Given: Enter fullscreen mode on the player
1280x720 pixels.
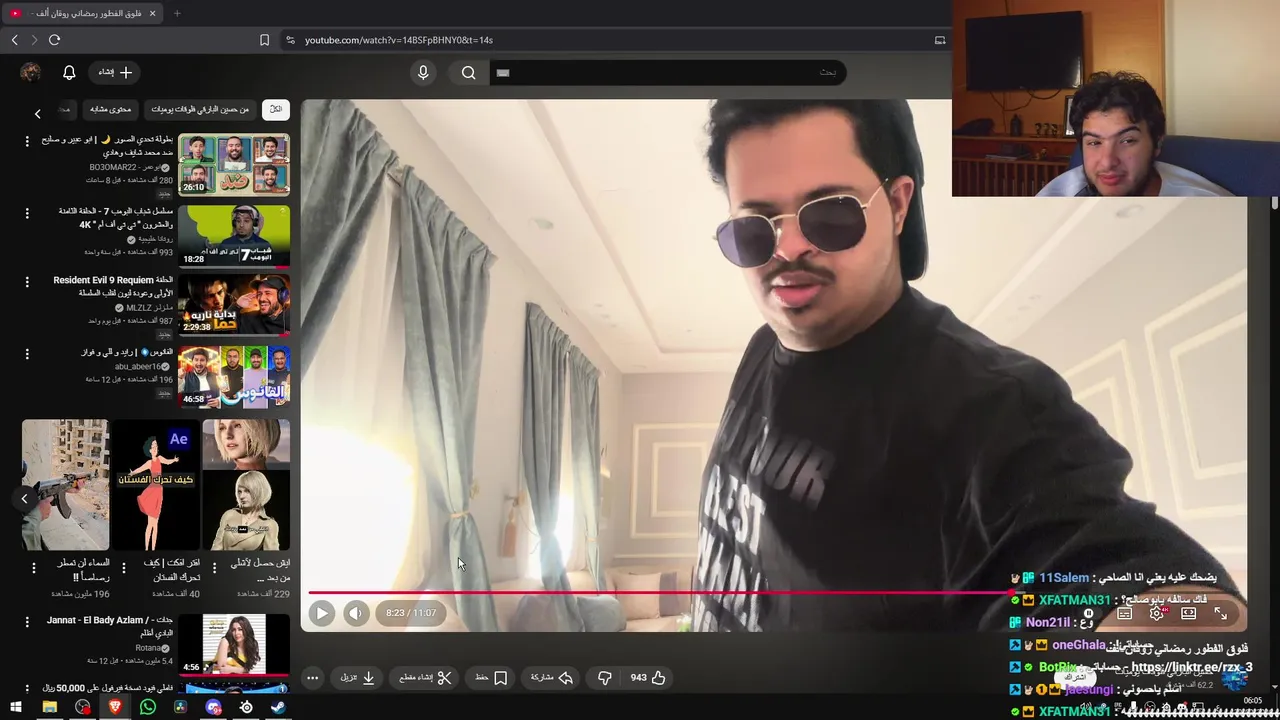Looking at the screenshot, I should (1220, 613).
